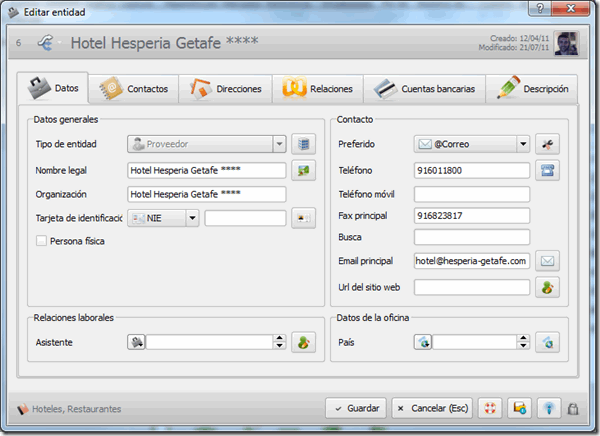The width and height of the screenshot is (600, 436).
Task: Click the picture icon beside Nombre legal
Action: point(303,170)
